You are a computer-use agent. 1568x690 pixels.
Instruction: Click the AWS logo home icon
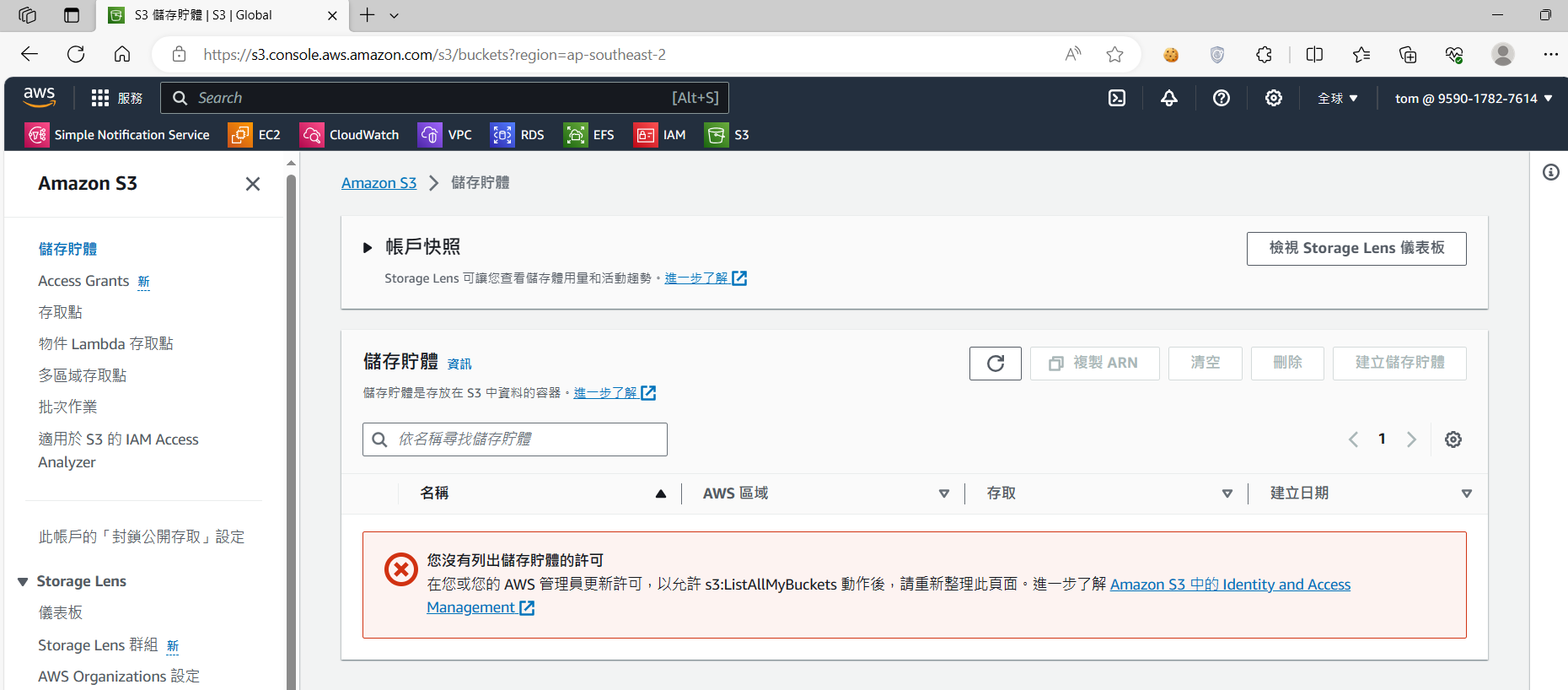click(x=40, y=98)
